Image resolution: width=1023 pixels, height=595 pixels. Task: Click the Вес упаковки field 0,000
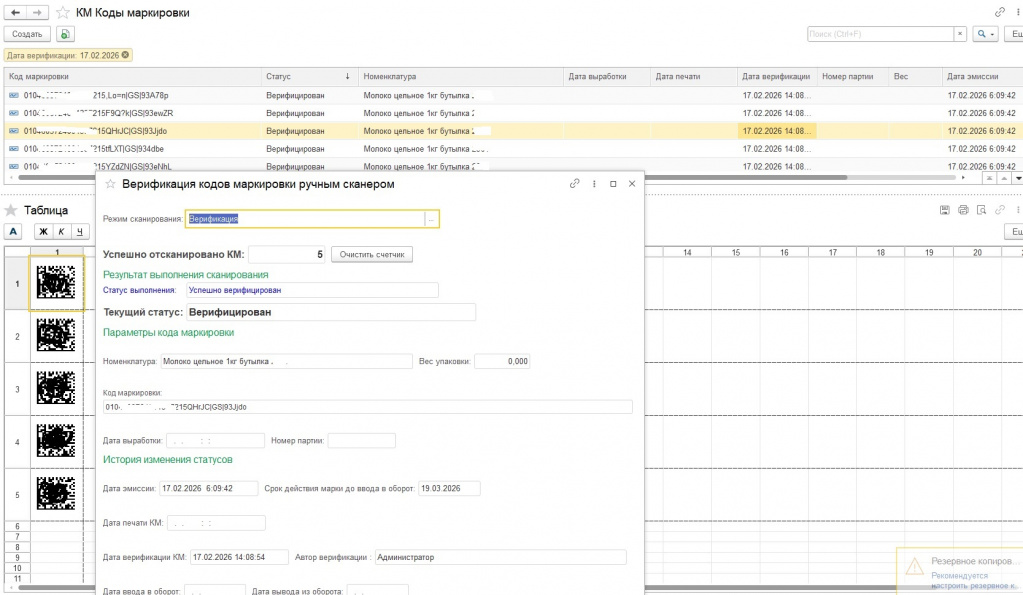tap(502, 361)
